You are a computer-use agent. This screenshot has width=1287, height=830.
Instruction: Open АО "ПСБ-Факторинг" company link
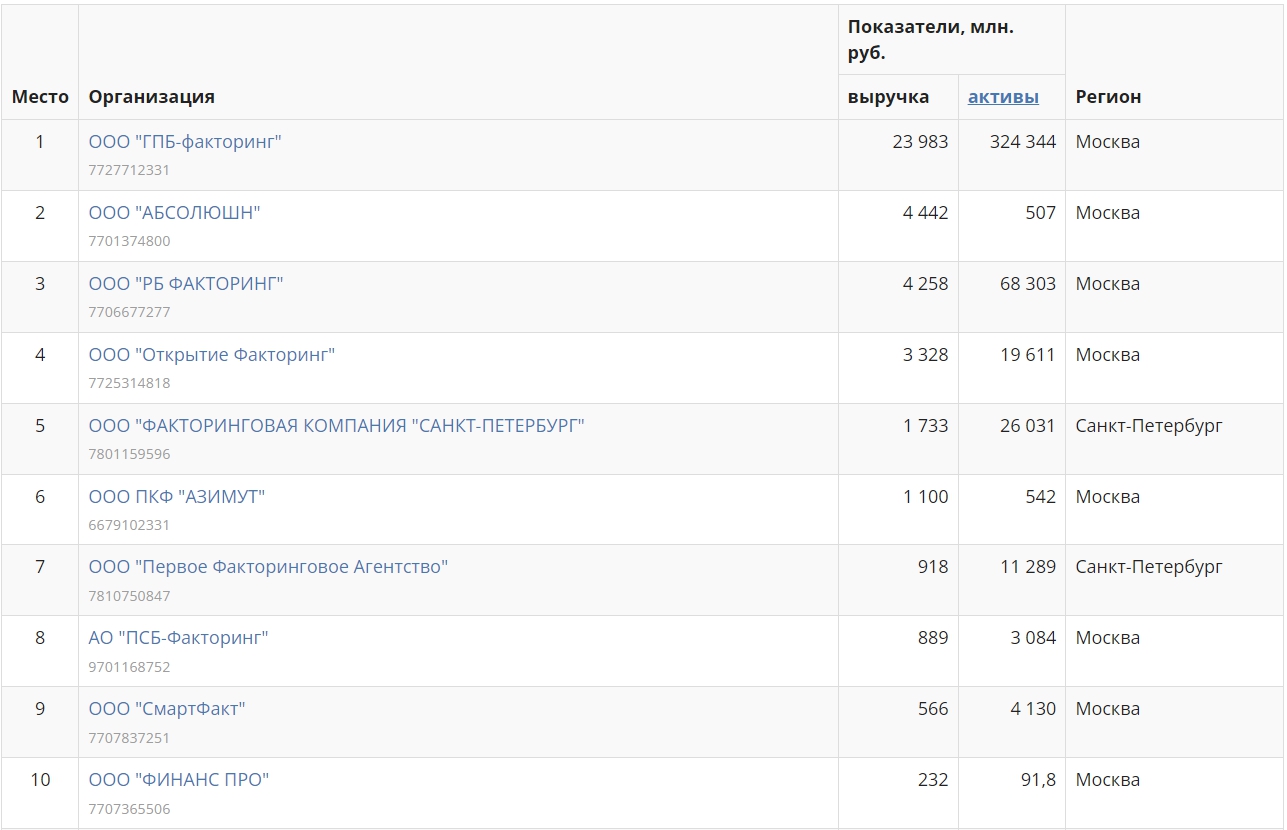(x=179, y=638)
